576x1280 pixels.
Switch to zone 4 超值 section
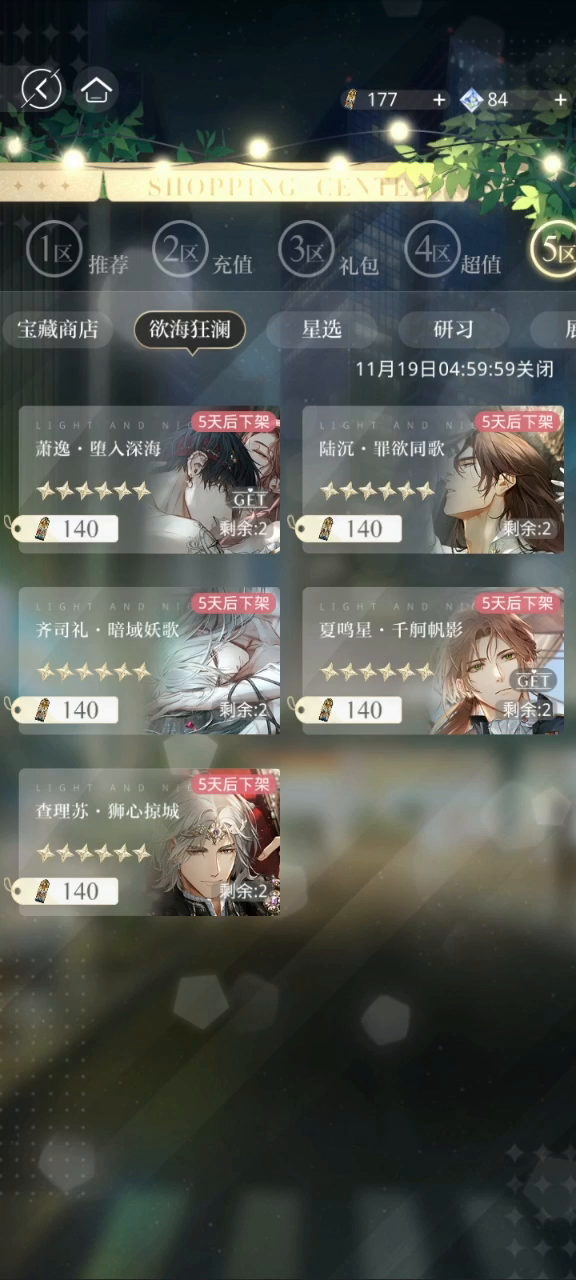pyautogui.click(x=454, y=250)
